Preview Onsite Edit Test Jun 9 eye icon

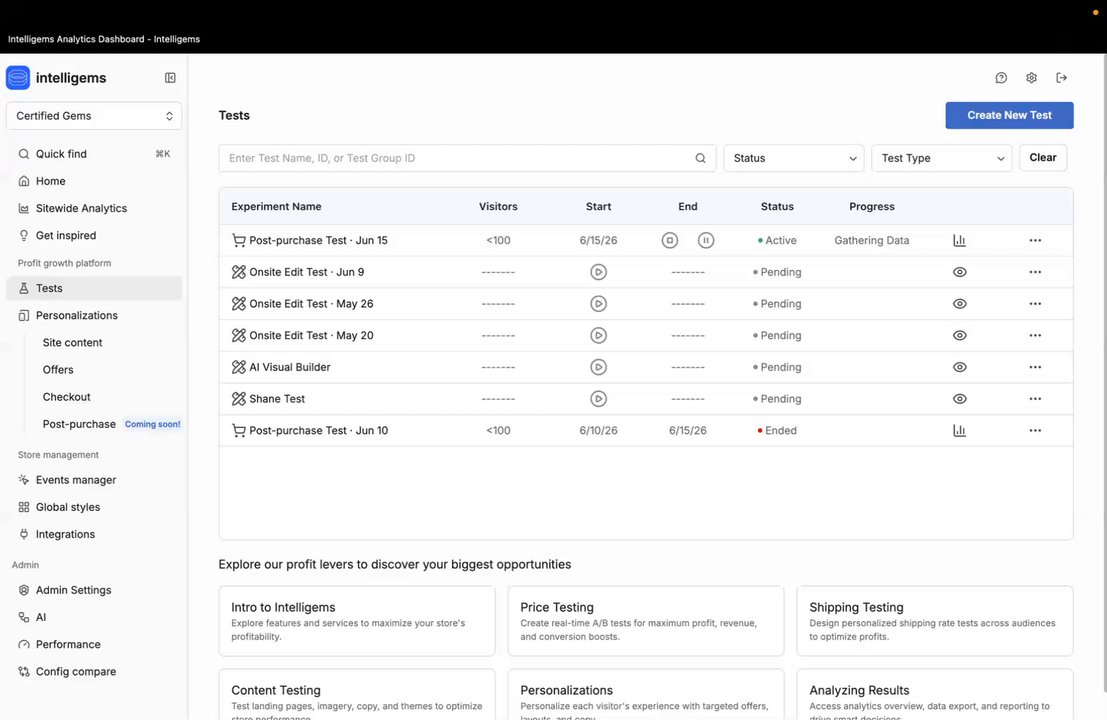(959, 272)
